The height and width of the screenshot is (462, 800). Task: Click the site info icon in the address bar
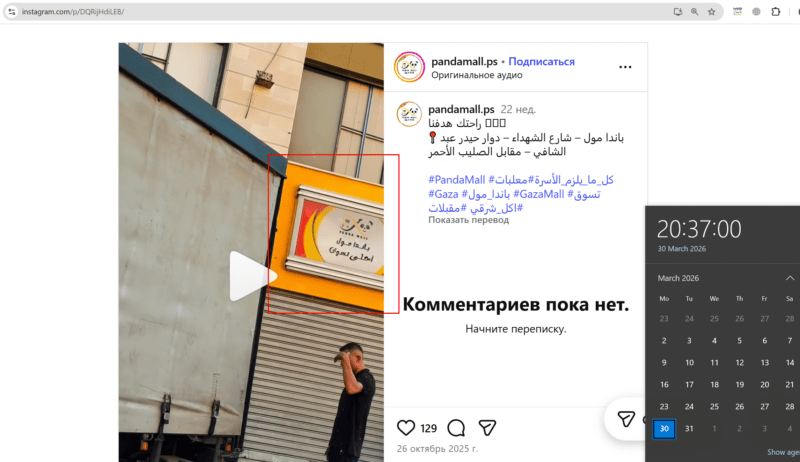click(11, 11)
